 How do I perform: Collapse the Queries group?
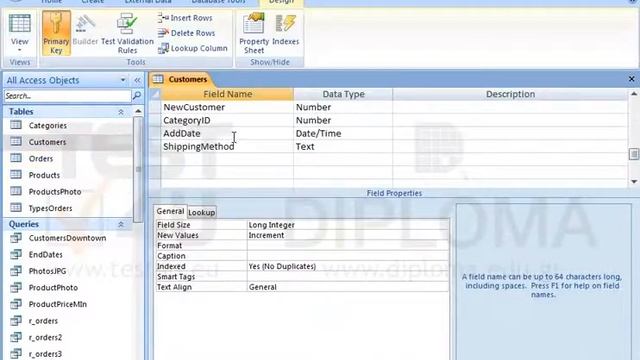coord(121,224)
